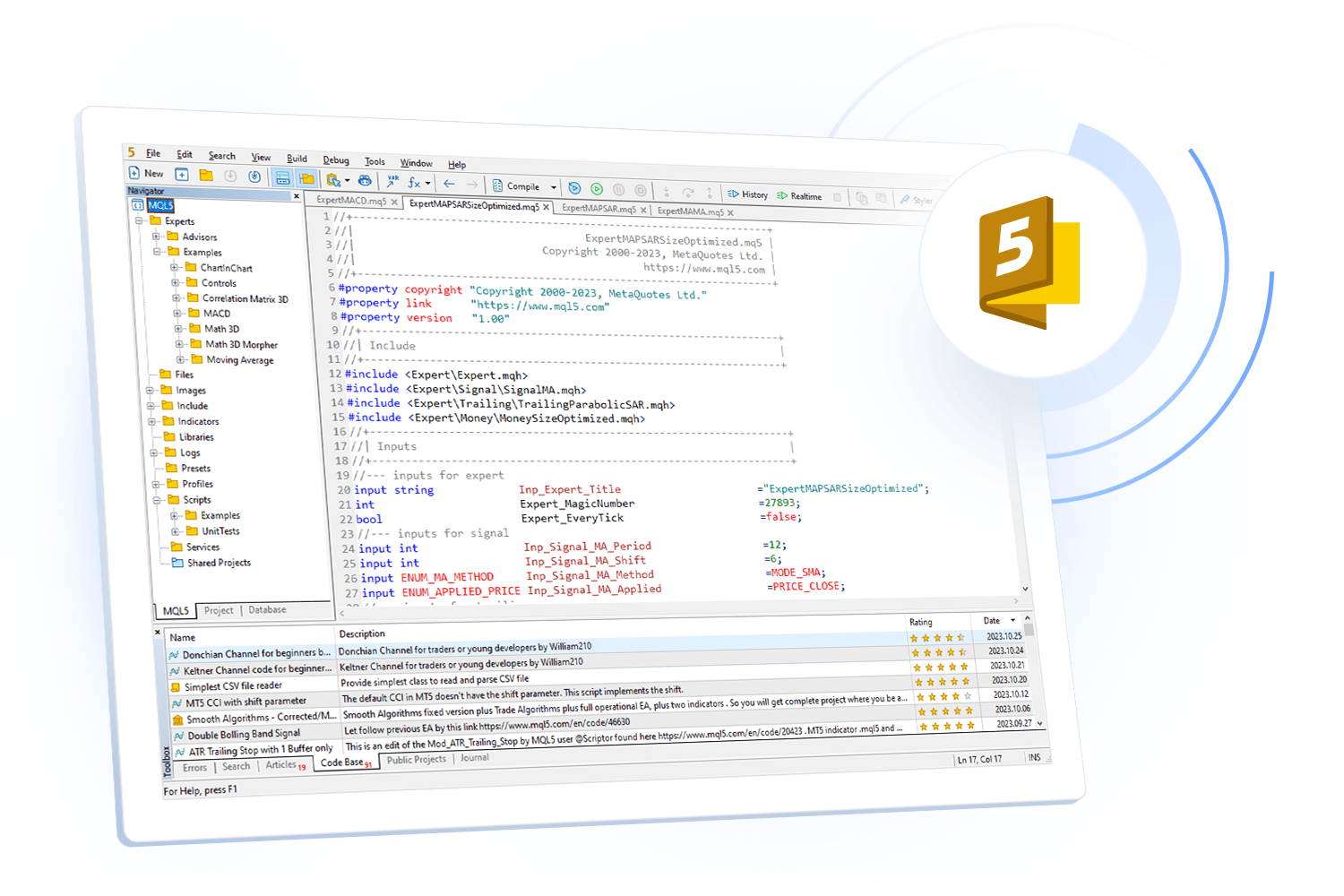The width and height of the screenshot is (1344, 896).
Task: Open the Debug menu
Action: click(x=336, y=160)
